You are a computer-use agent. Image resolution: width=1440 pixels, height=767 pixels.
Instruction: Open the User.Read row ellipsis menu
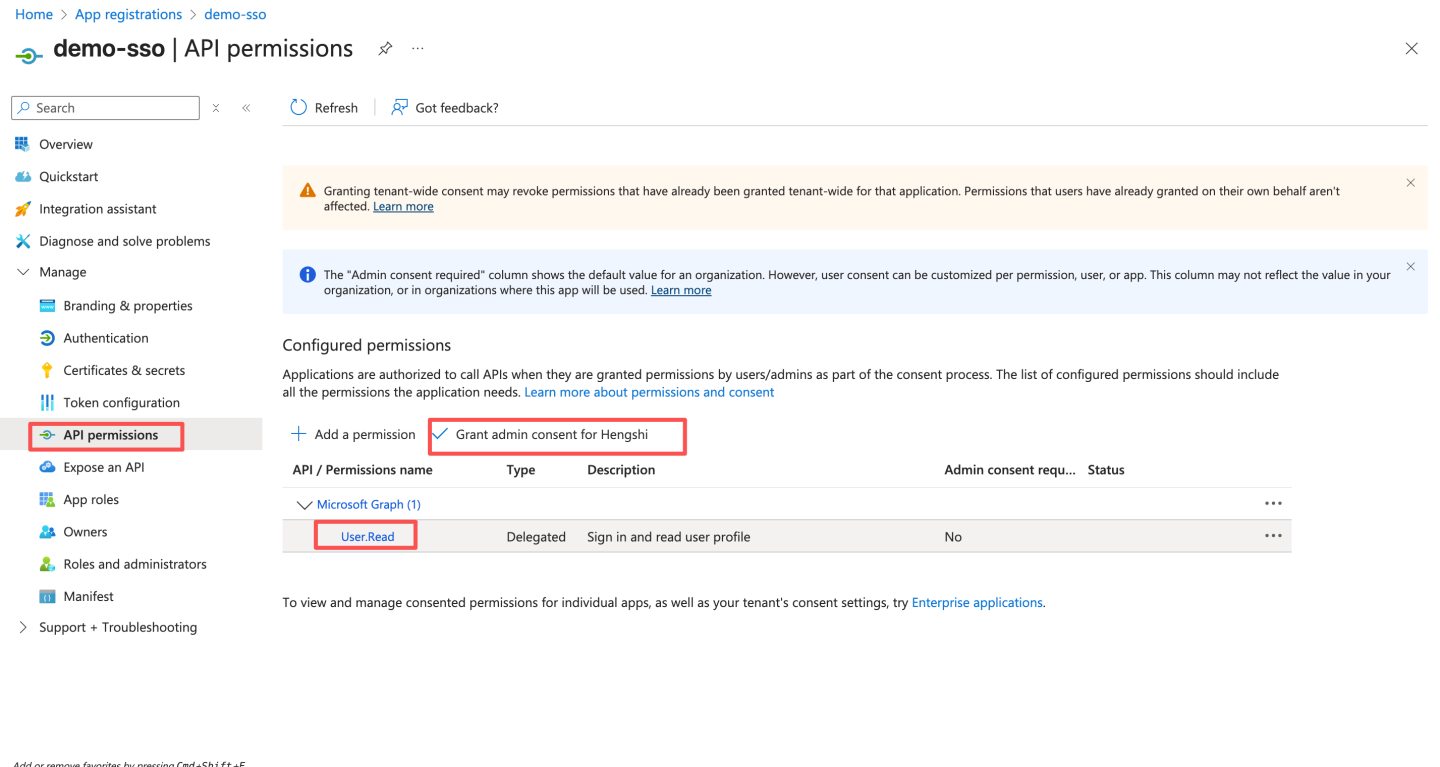(x=1273, y=536)
